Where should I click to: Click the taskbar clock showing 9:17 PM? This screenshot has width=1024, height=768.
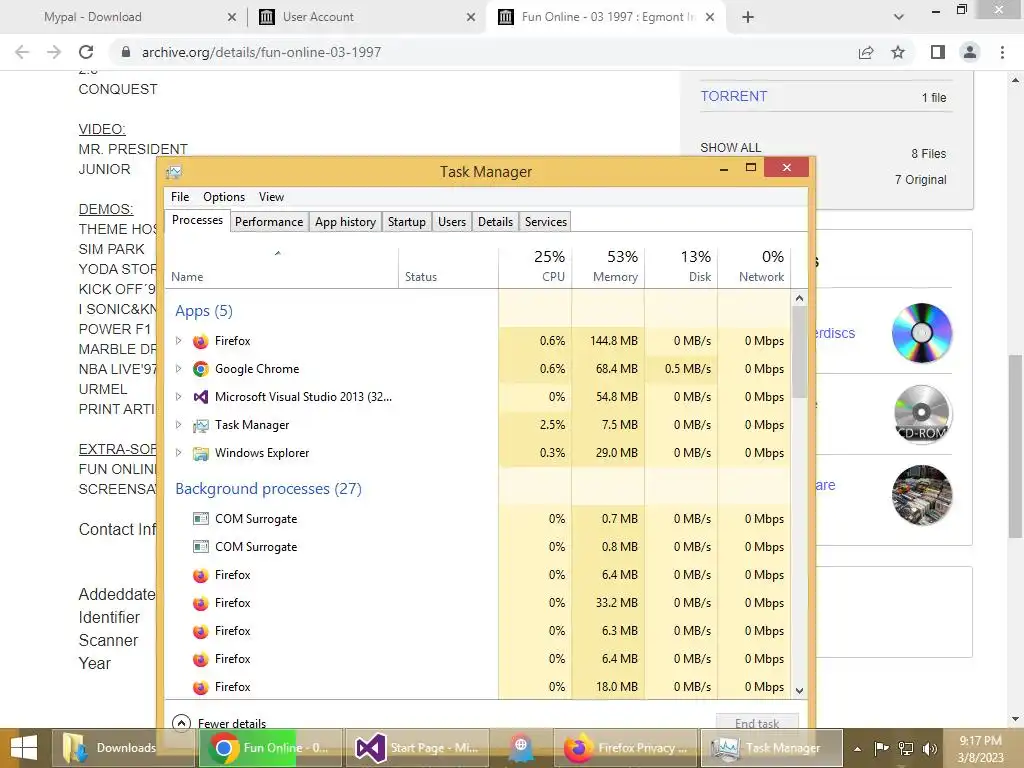980,748
